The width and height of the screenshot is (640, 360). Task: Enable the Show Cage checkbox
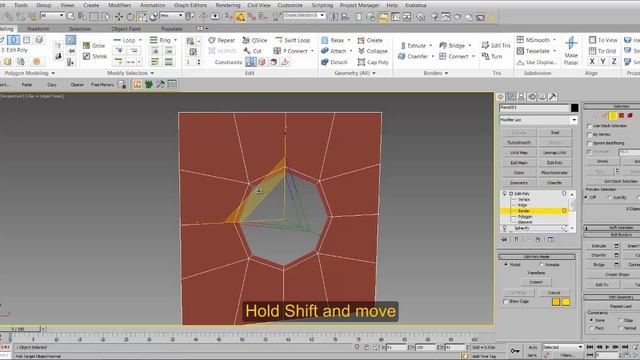506,302
